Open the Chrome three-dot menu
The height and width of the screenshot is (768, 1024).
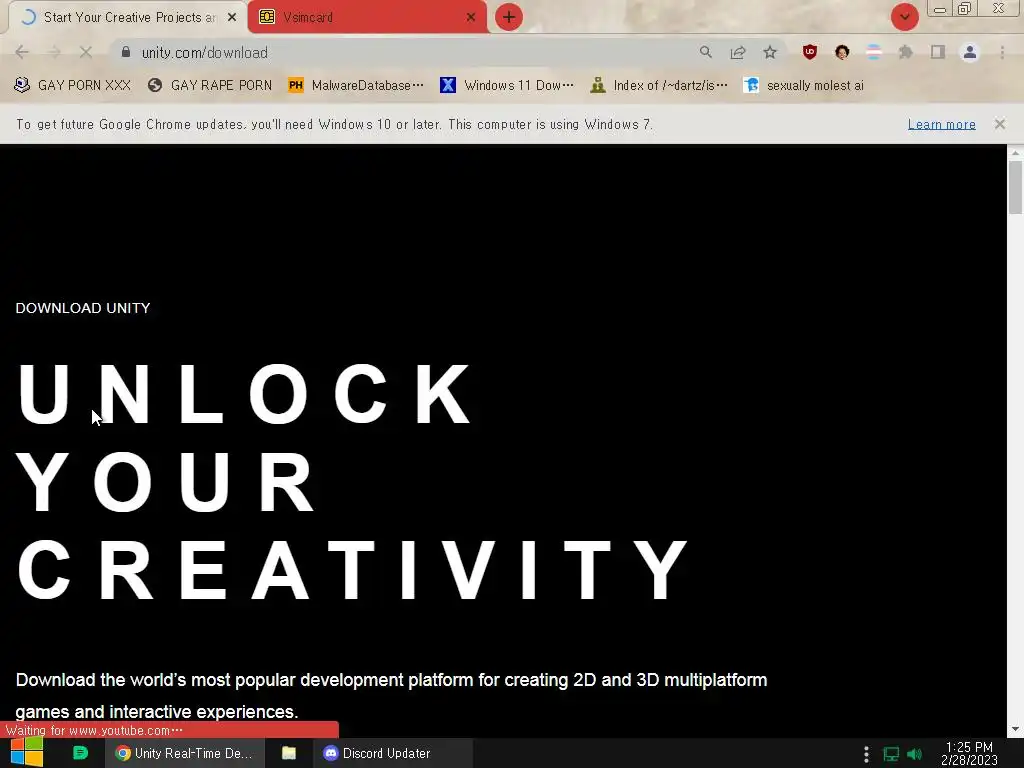pyautogui.click(x=1002, y=52)
